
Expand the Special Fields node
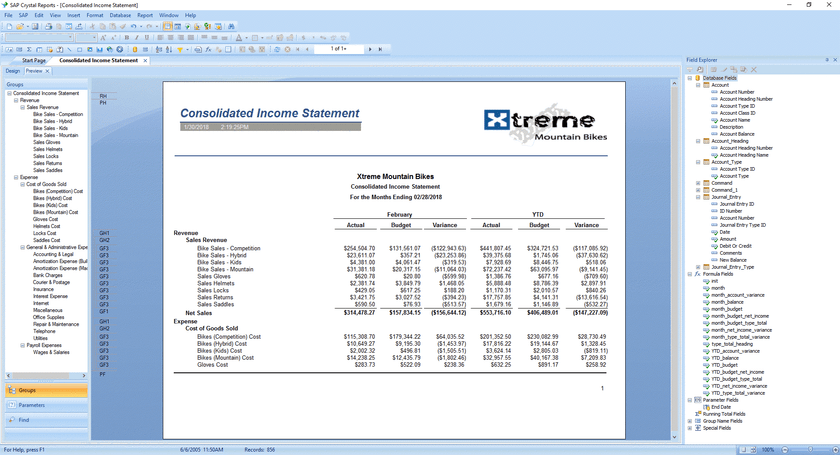tap(690, 428)
